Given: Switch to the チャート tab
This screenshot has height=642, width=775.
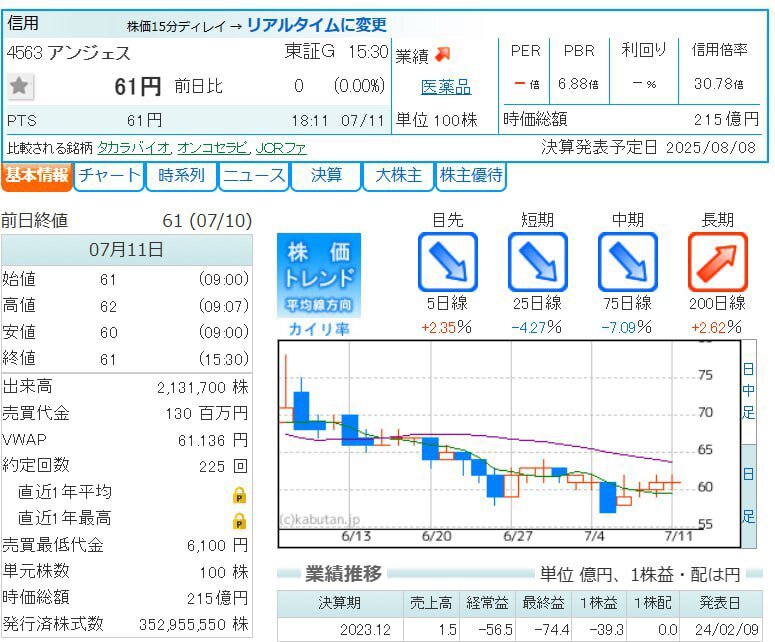Looking at the screenshot, I should point(109,175).
